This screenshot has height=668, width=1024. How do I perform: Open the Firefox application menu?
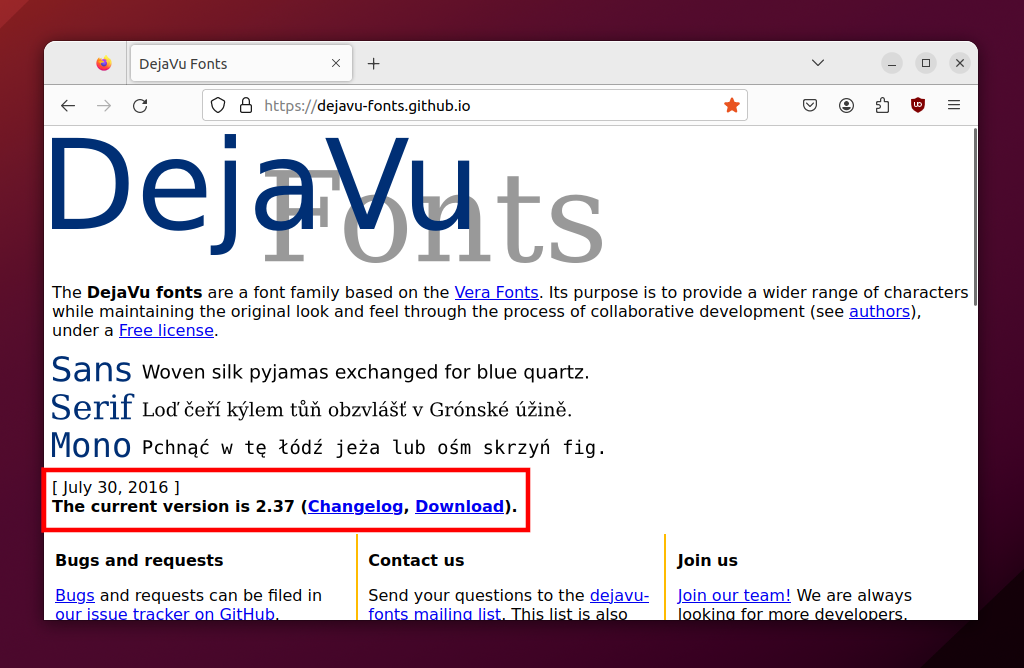pos(954,106)
